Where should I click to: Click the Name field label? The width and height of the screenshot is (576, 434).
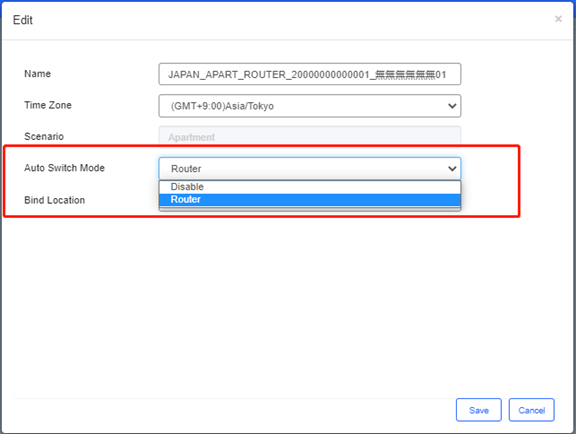(x=37, y=73)
